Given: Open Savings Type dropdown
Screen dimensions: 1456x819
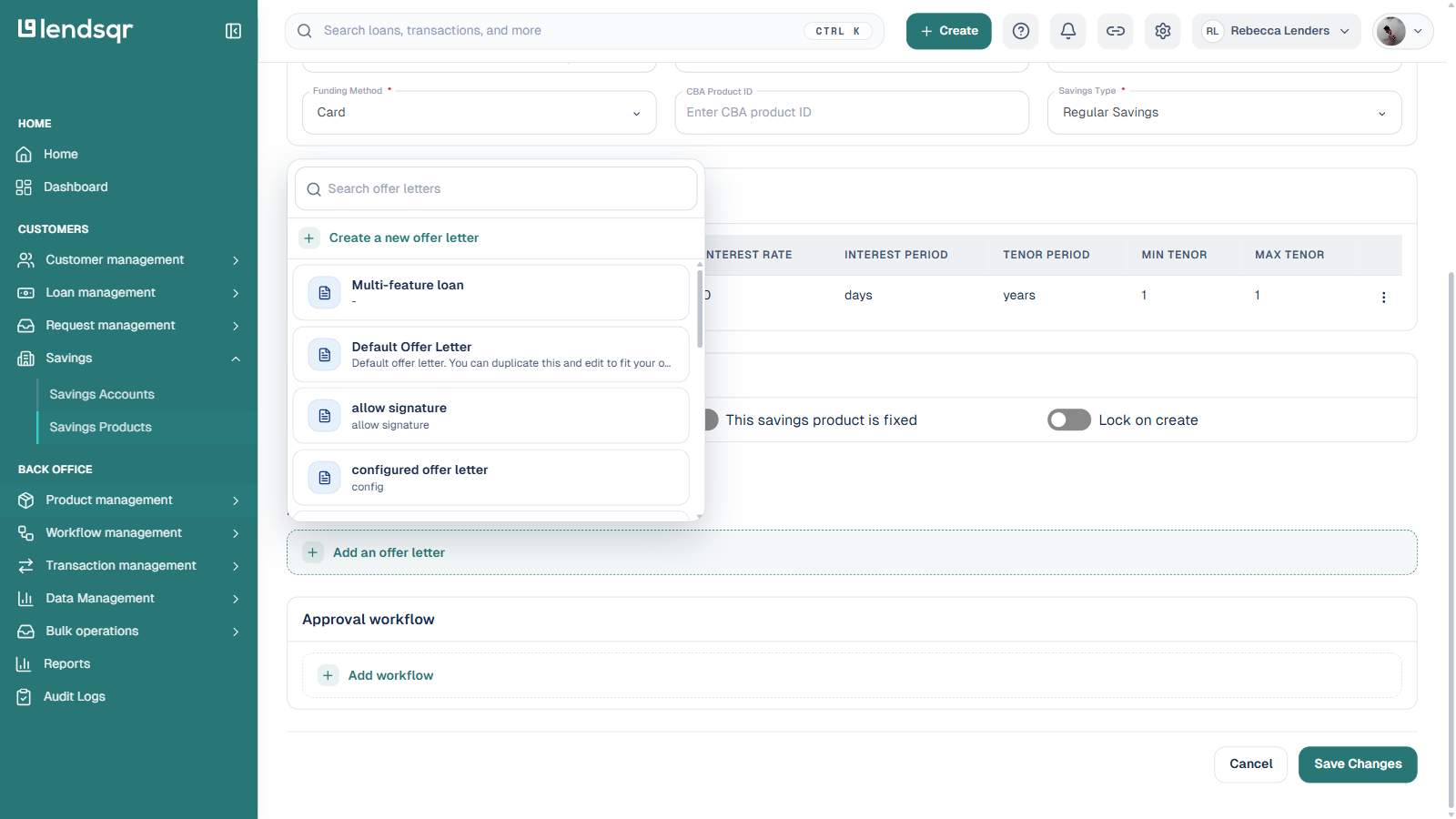Looking at the screenshot, I should pyautogui.click(x=1224, y=113).
